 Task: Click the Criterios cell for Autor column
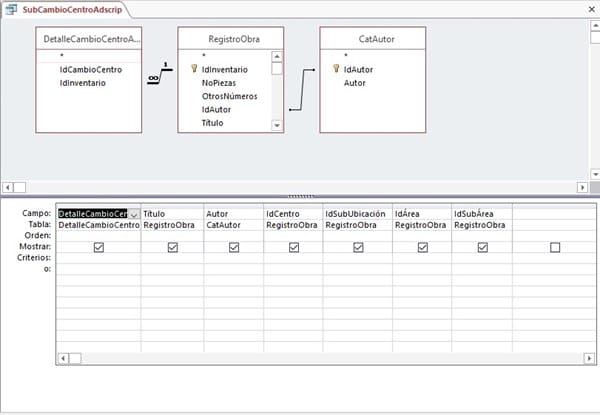pos(233,258)
